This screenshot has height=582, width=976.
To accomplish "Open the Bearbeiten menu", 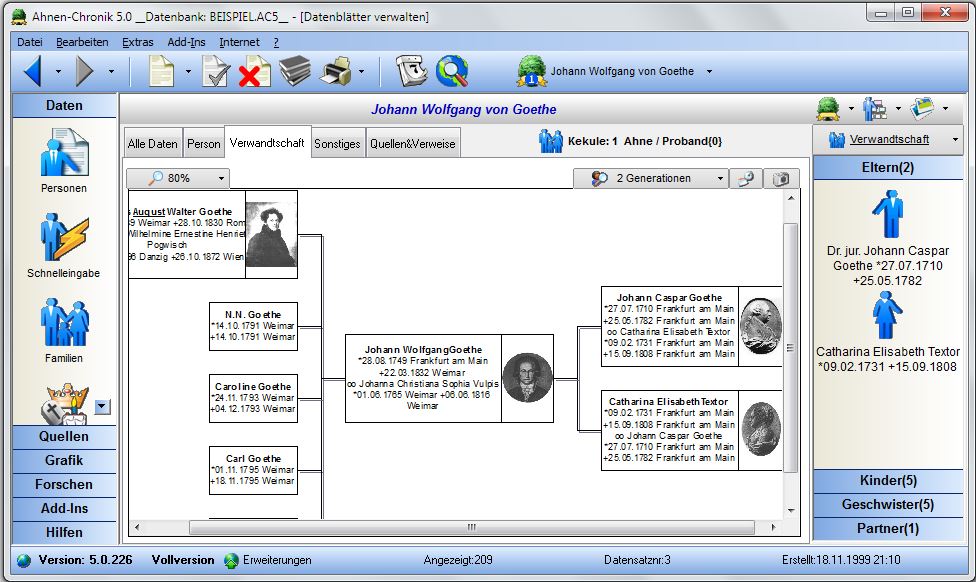I will coord(82,42).
